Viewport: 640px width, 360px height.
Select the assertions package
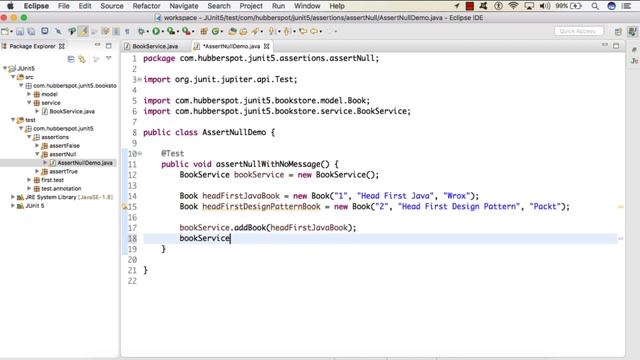point(55,137)
